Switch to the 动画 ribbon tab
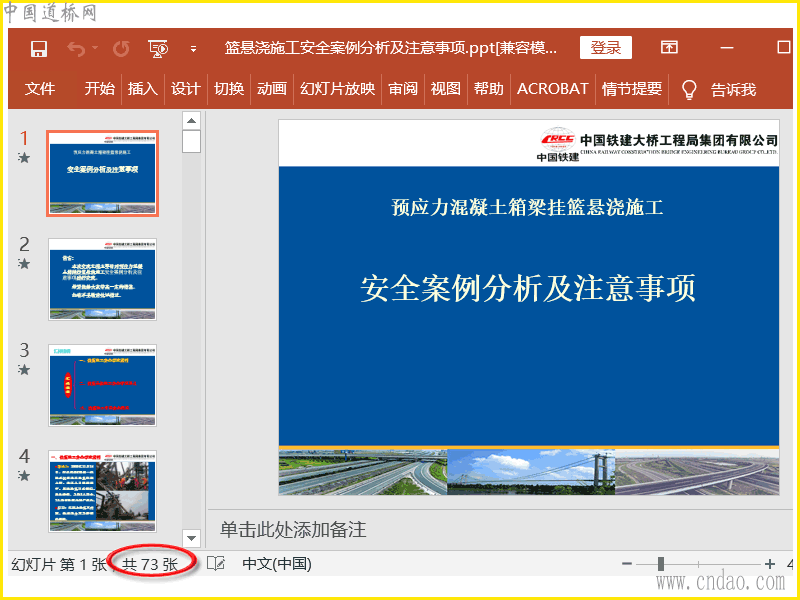The height and width of the screenshot is (600, 800). [x=271, y=89]
